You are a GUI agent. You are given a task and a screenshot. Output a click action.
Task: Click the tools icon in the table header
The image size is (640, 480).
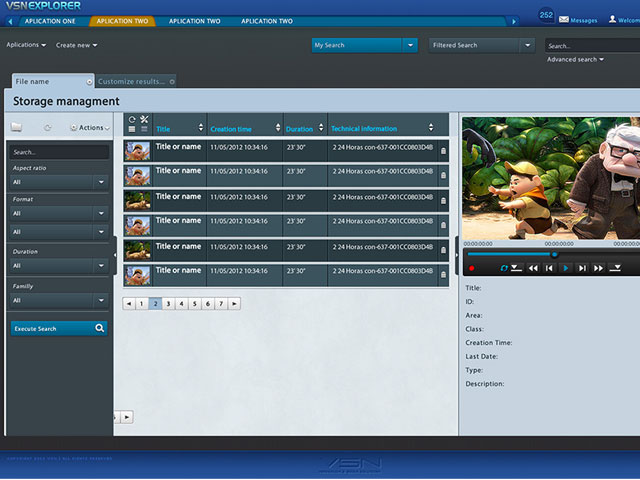click(x=144, y=119)
